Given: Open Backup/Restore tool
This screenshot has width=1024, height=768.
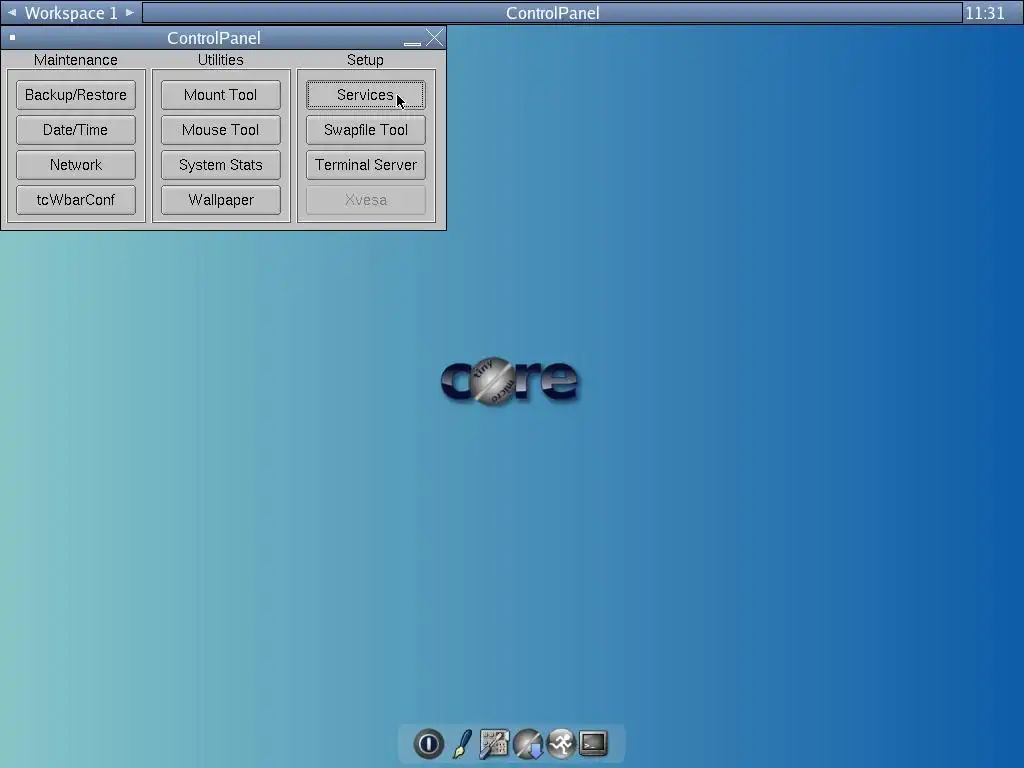Looking at the screenshot, I should (x=76, y=95).
